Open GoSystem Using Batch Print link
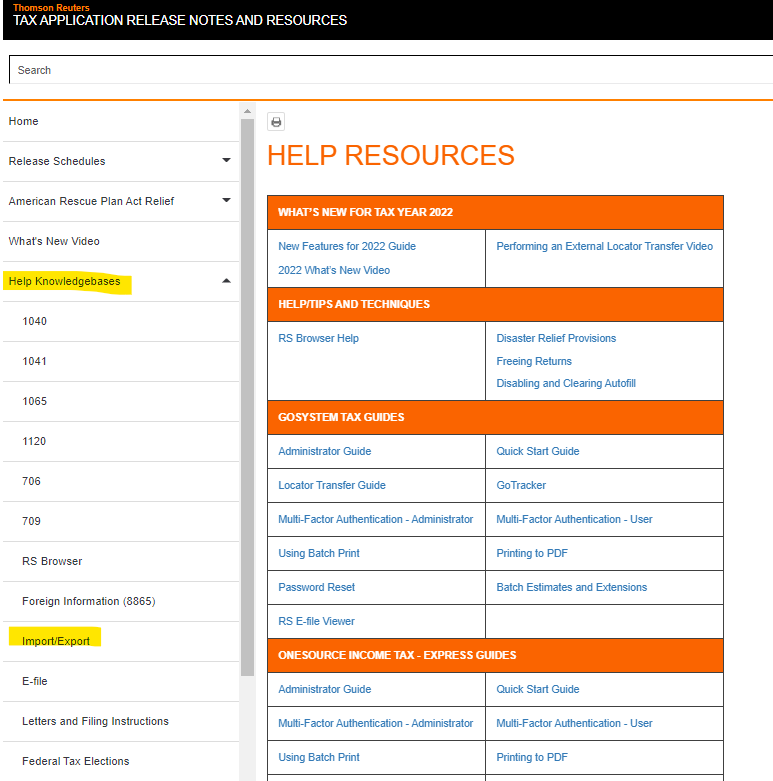 click(319, 553)
